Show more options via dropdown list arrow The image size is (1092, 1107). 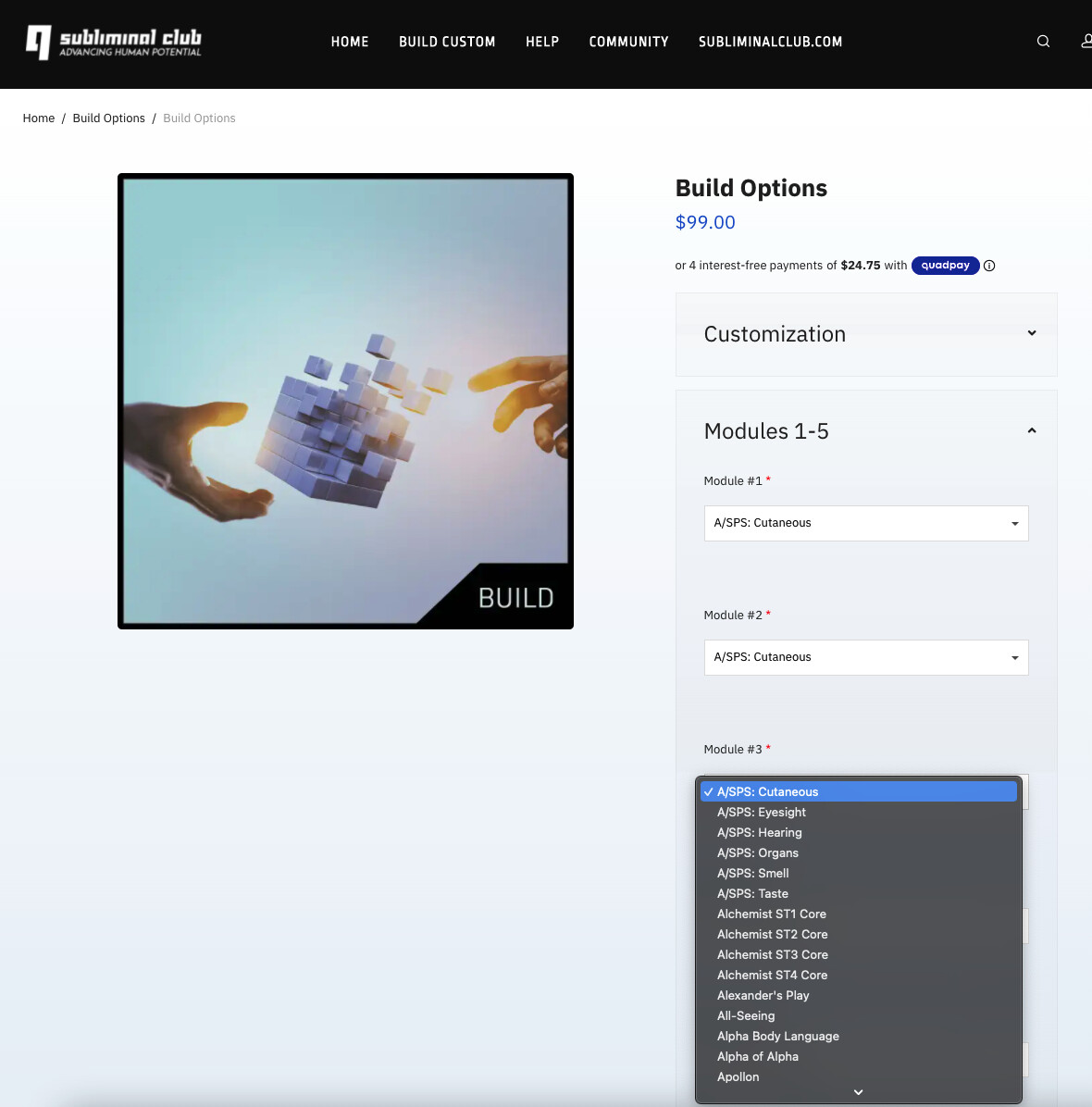point(859,1092)
